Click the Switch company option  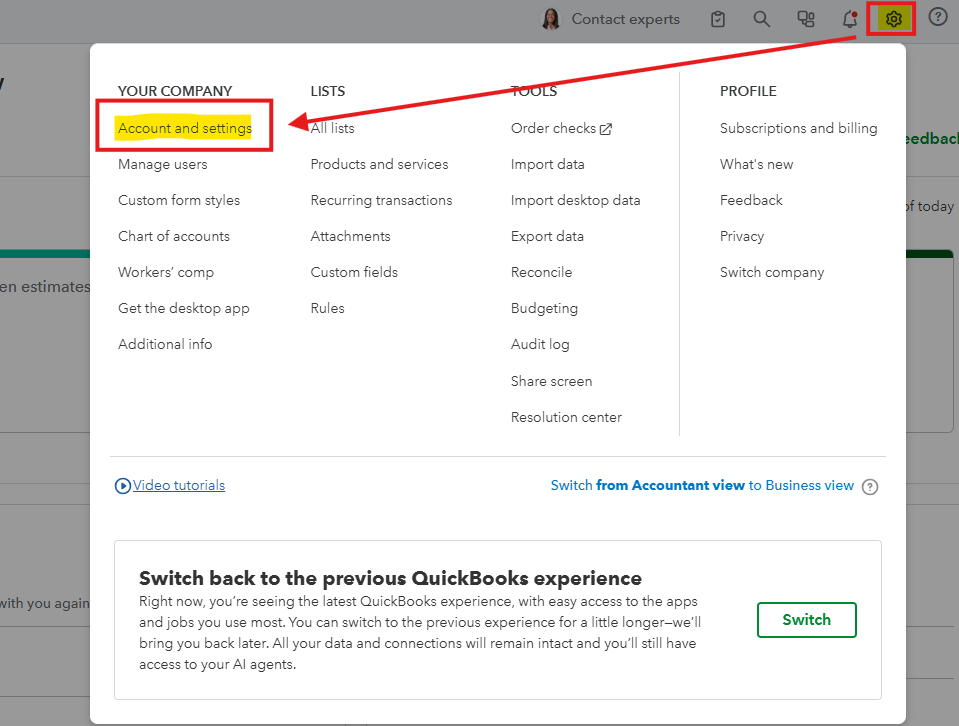click(772, 272)
